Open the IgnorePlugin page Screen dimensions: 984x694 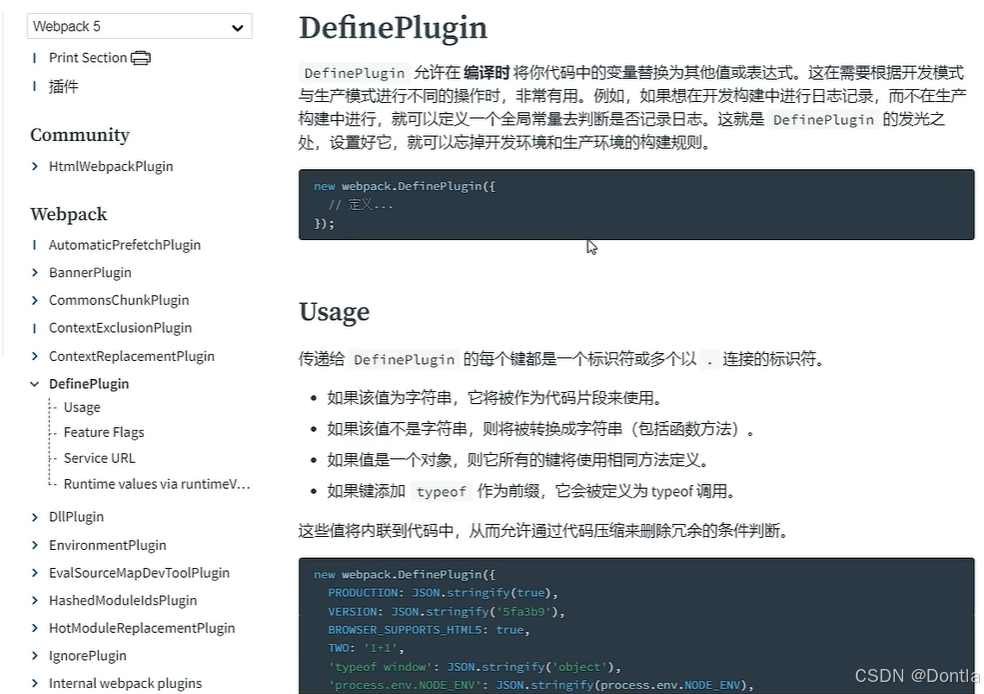coord(88,655)
